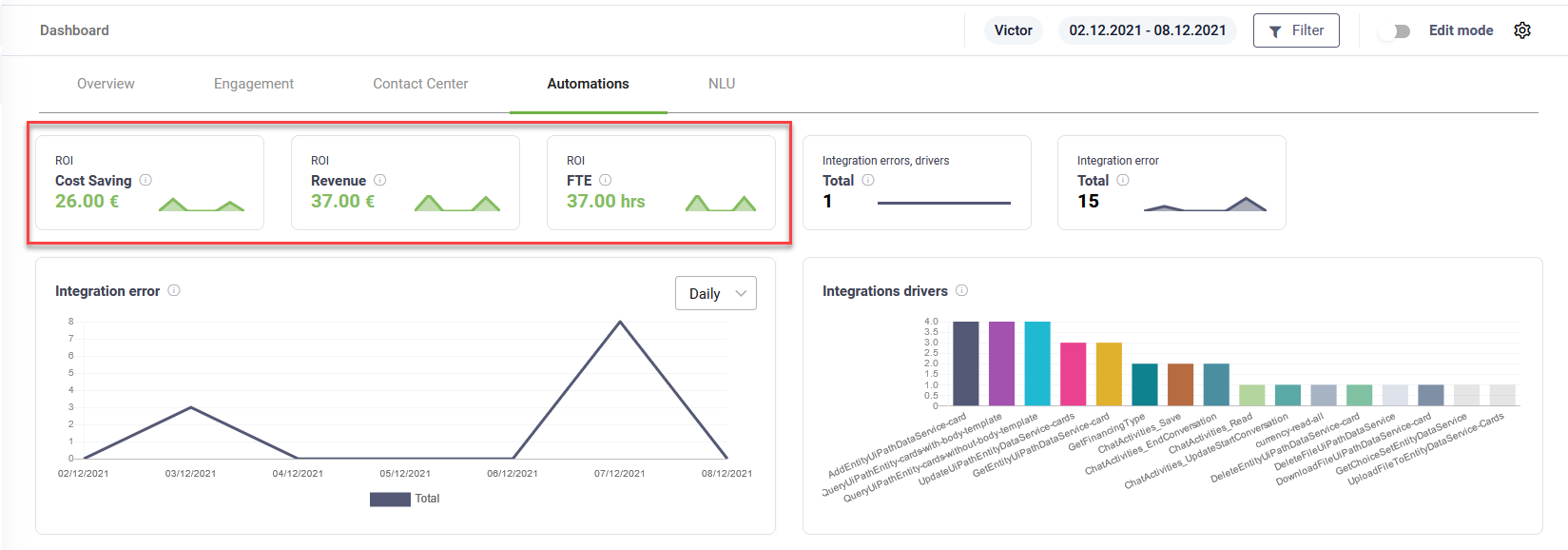Click info icon beside FTE label
The height and width of the screenshot is (550, 1568).
(606, 180)
